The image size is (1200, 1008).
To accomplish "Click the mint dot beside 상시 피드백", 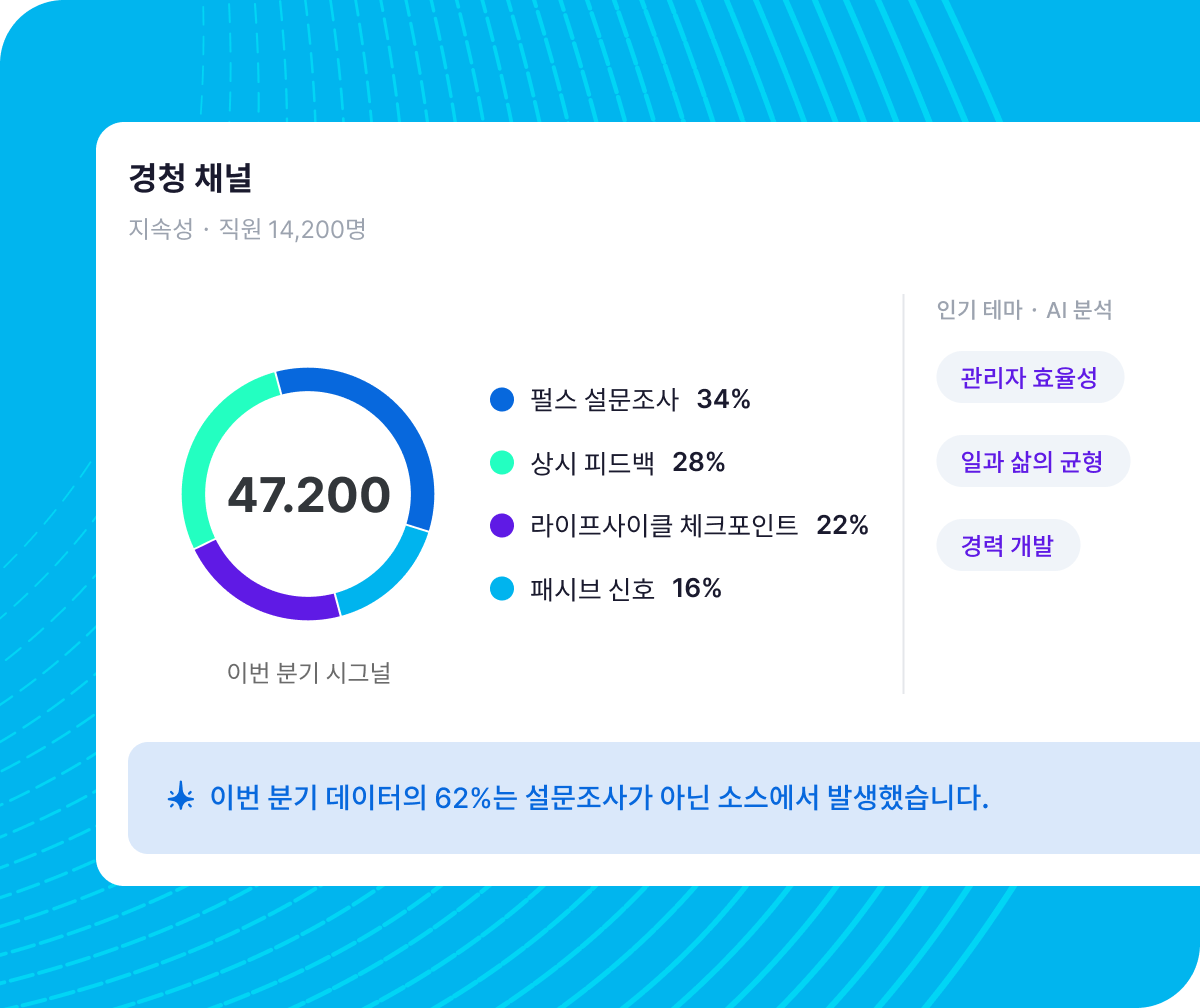I will tap(502, 462).
